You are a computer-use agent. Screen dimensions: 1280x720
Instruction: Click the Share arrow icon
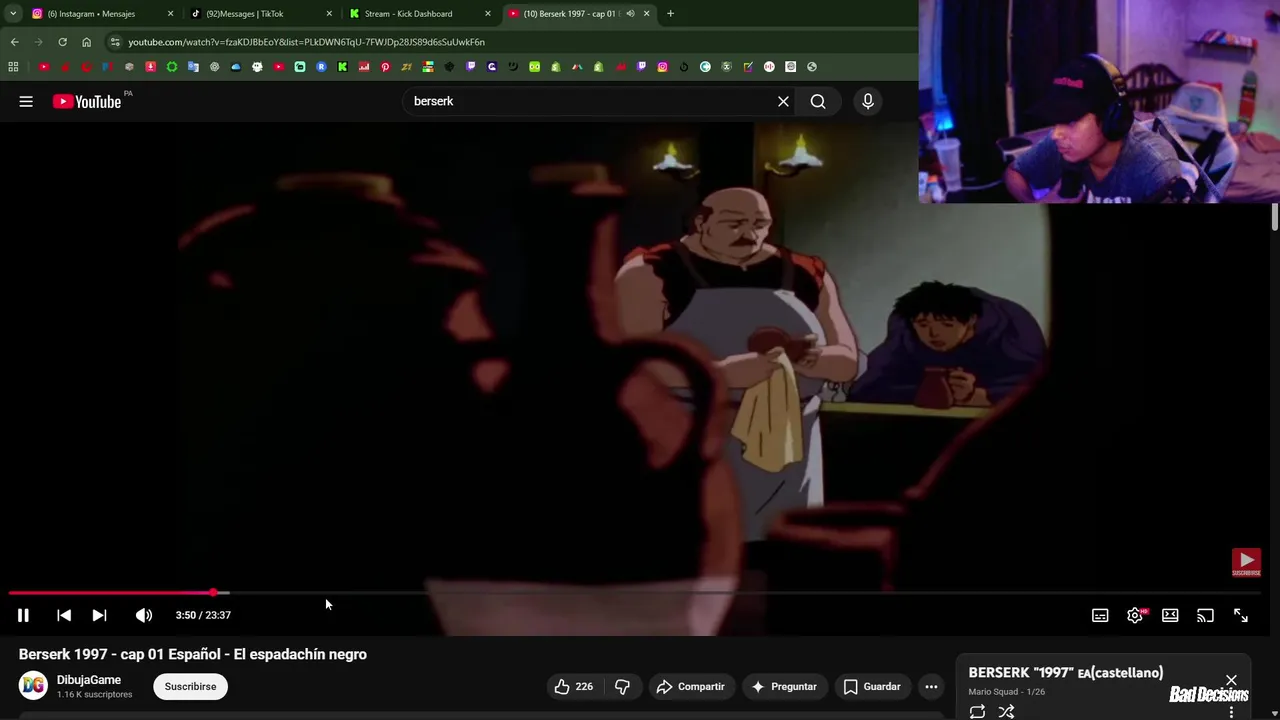tap(664, 686)
